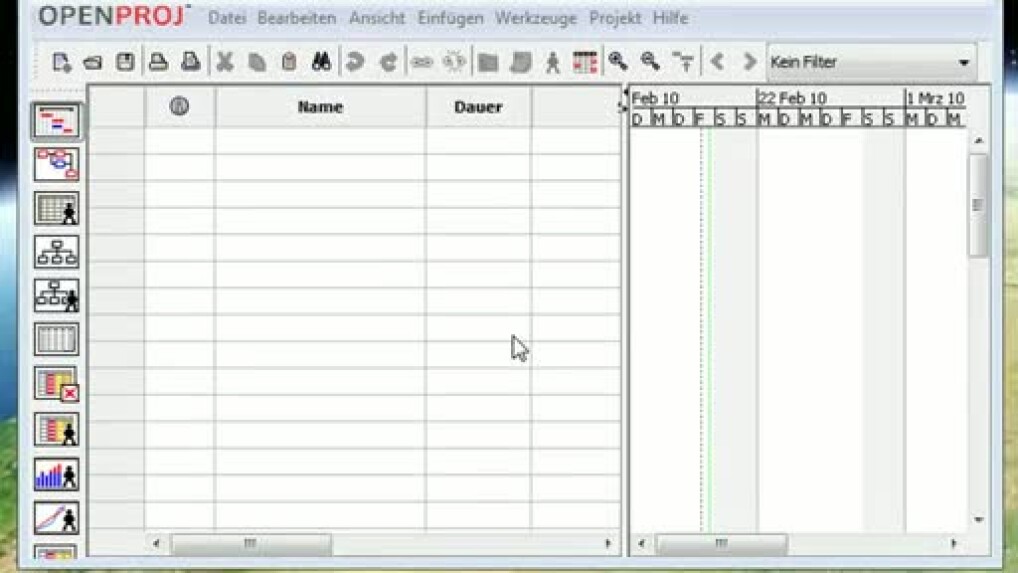Open the Datei menu
This screenshot has width=1018, height=573.
[226, 18]
